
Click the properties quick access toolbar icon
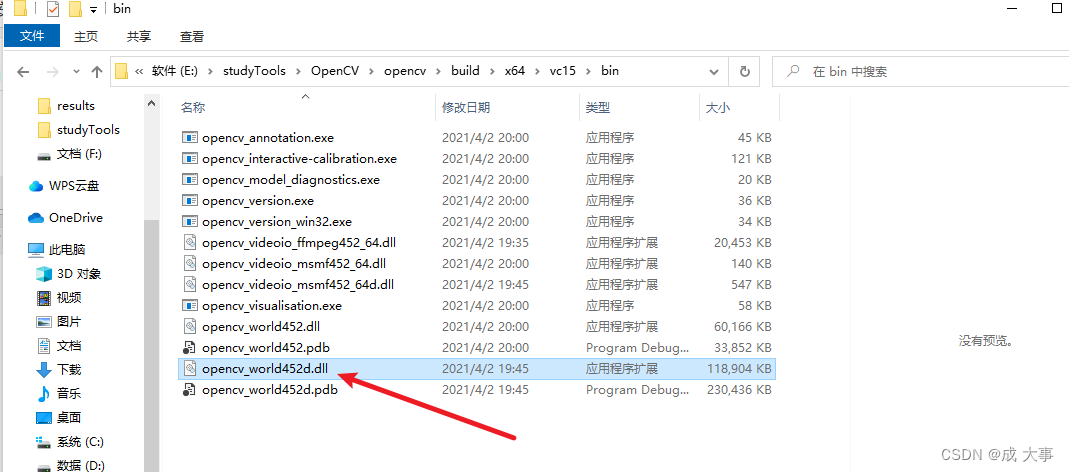tap(52, 10)
